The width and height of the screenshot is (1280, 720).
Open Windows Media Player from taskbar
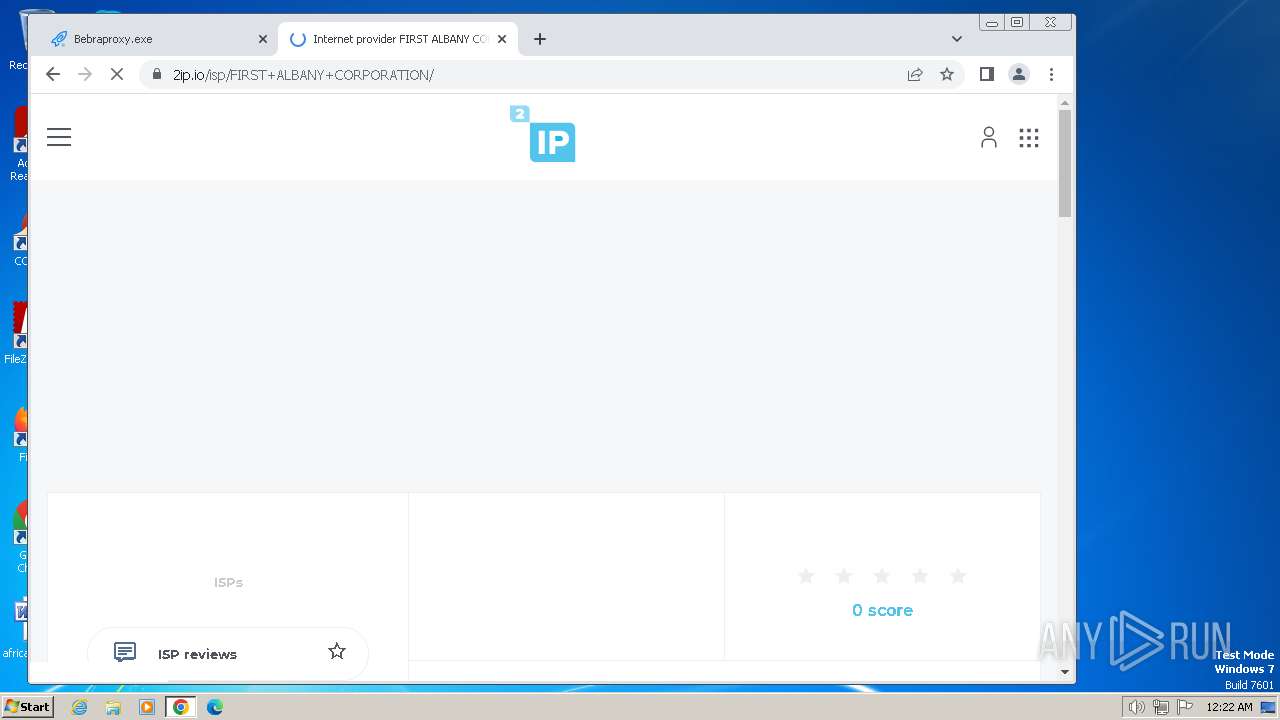coord(147,707)
